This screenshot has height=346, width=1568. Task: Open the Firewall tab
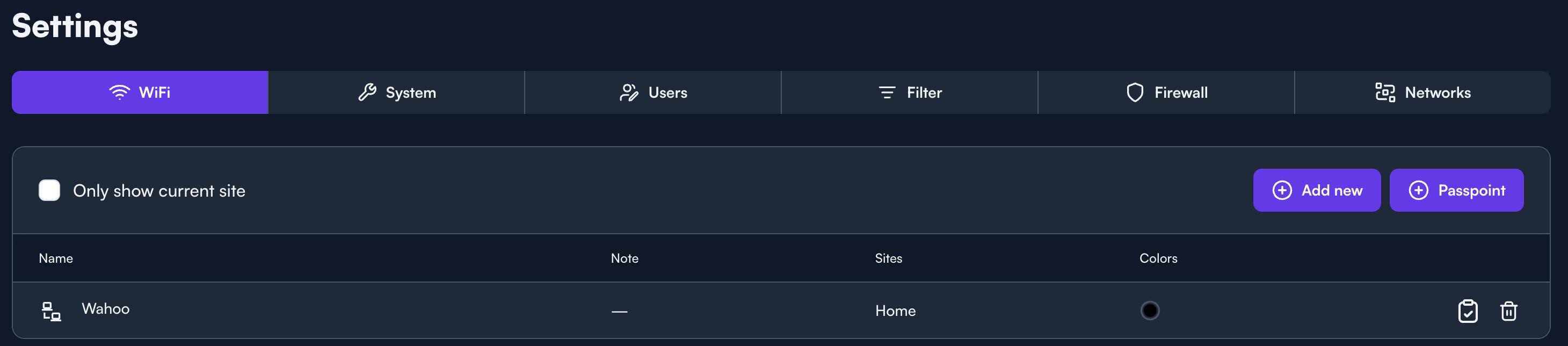pyautogui.click(x=1166, y=92)
